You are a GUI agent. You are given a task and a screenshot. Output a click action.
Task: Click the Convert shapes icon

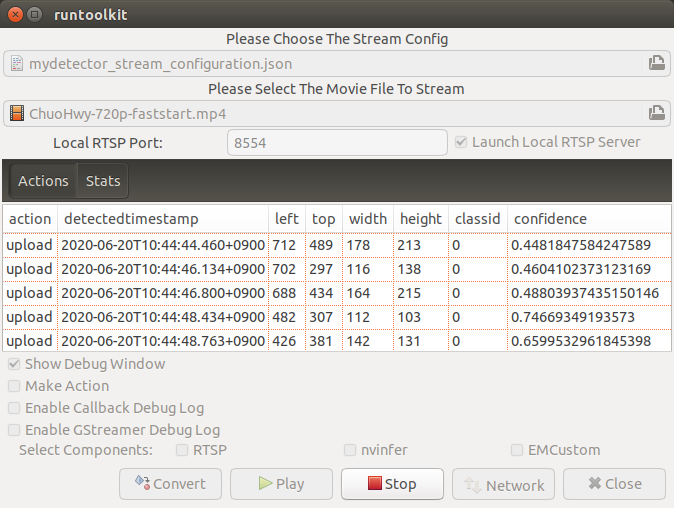click(142, 483)
